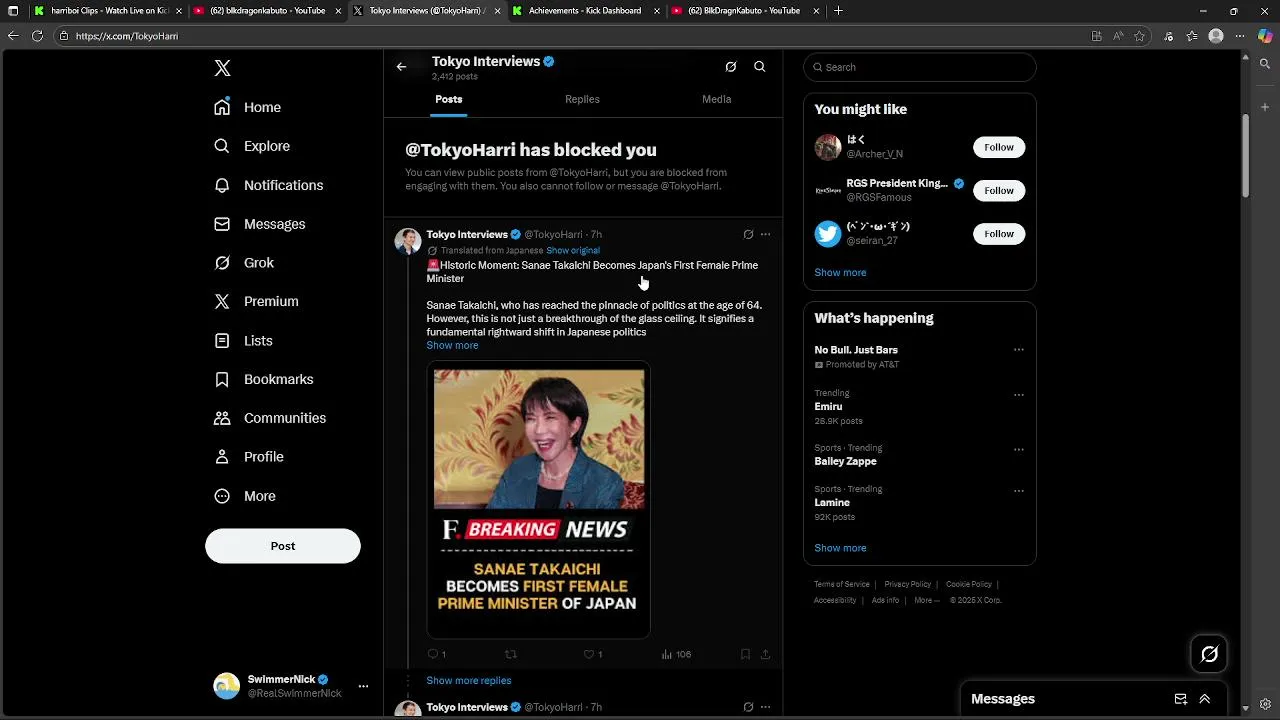Open options for the Lamine trend
Screen dimensions: 1280x720
tap(1019, 491)
